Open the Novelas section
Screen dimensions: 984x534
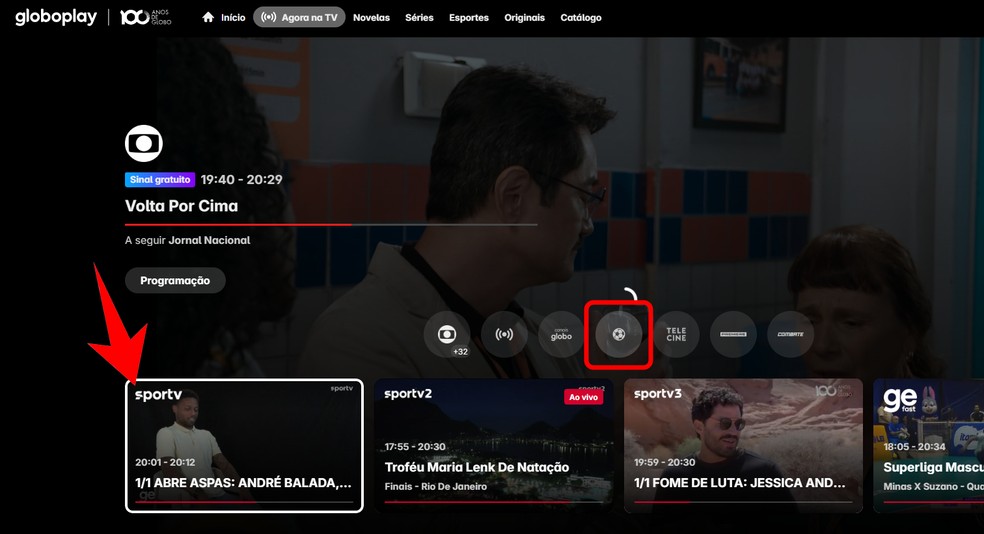pos(371,18)
